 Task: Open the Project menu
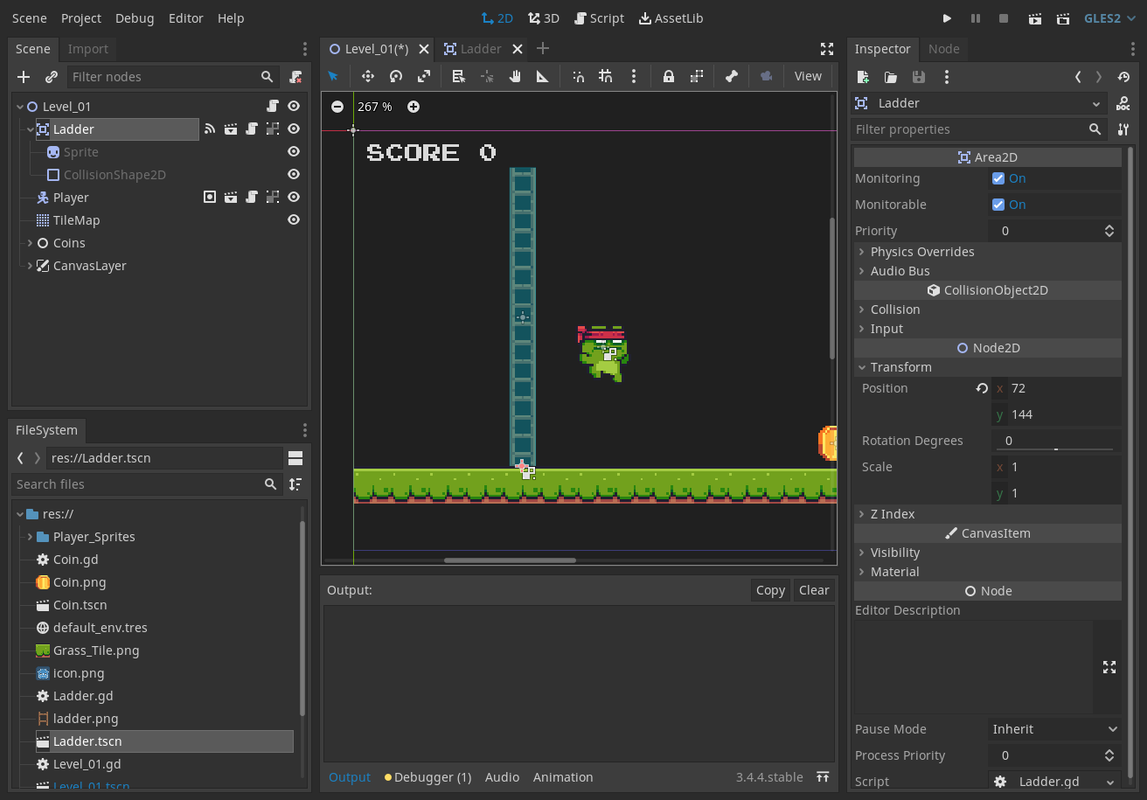pyautogui.click(x=81, y=17)
